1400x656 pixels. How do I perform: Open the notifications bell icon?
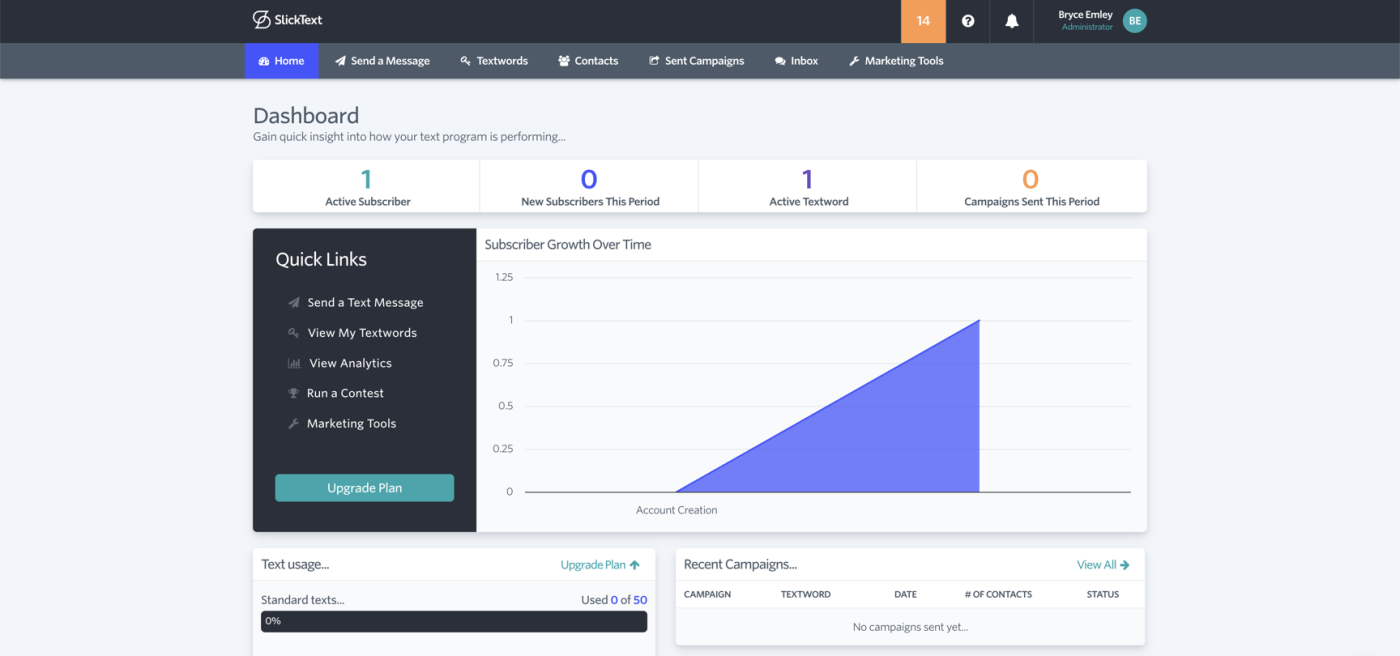click(x=1012, y=21)
